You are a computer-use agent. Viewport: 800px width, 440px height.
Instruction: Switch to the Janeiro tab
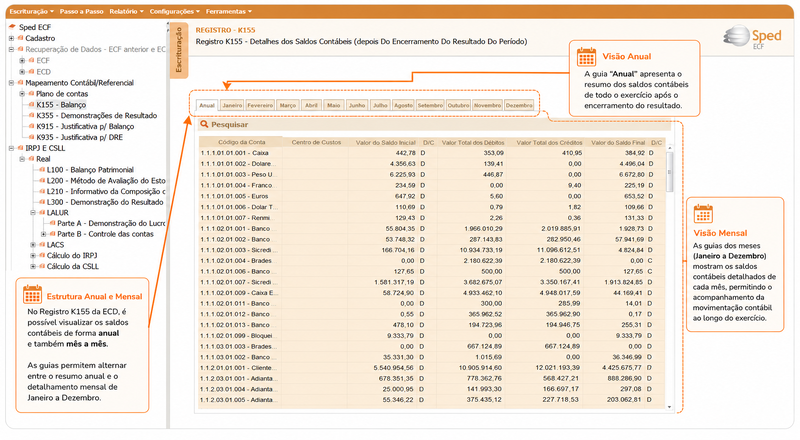pos(232,105)
